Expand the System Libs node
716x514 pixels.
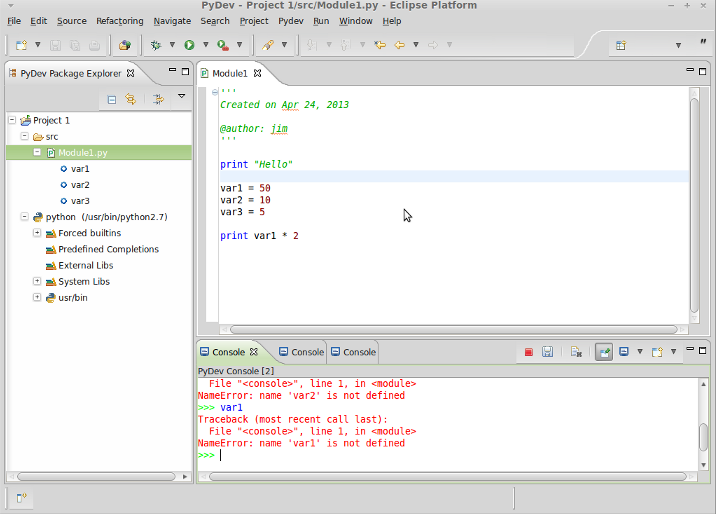point(37,281)
